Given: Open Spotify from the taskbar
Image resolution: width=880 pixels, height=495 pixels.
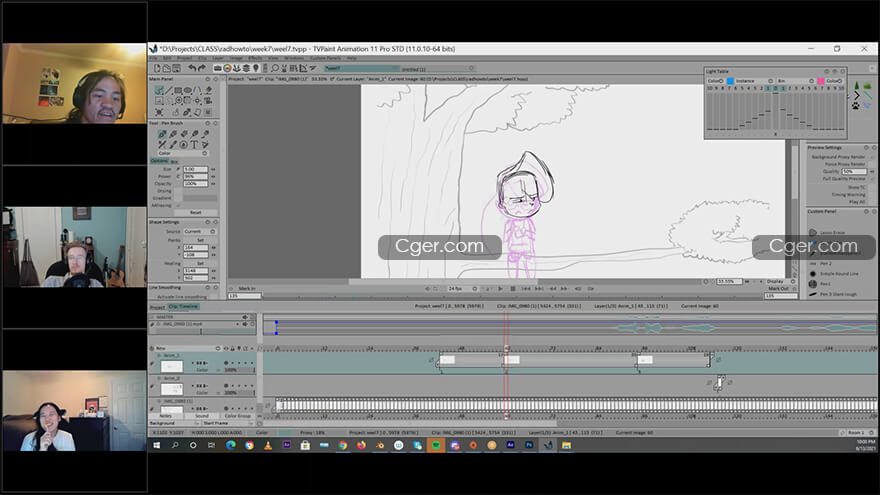Looking at the screenshot, I should tap(436, 445).
